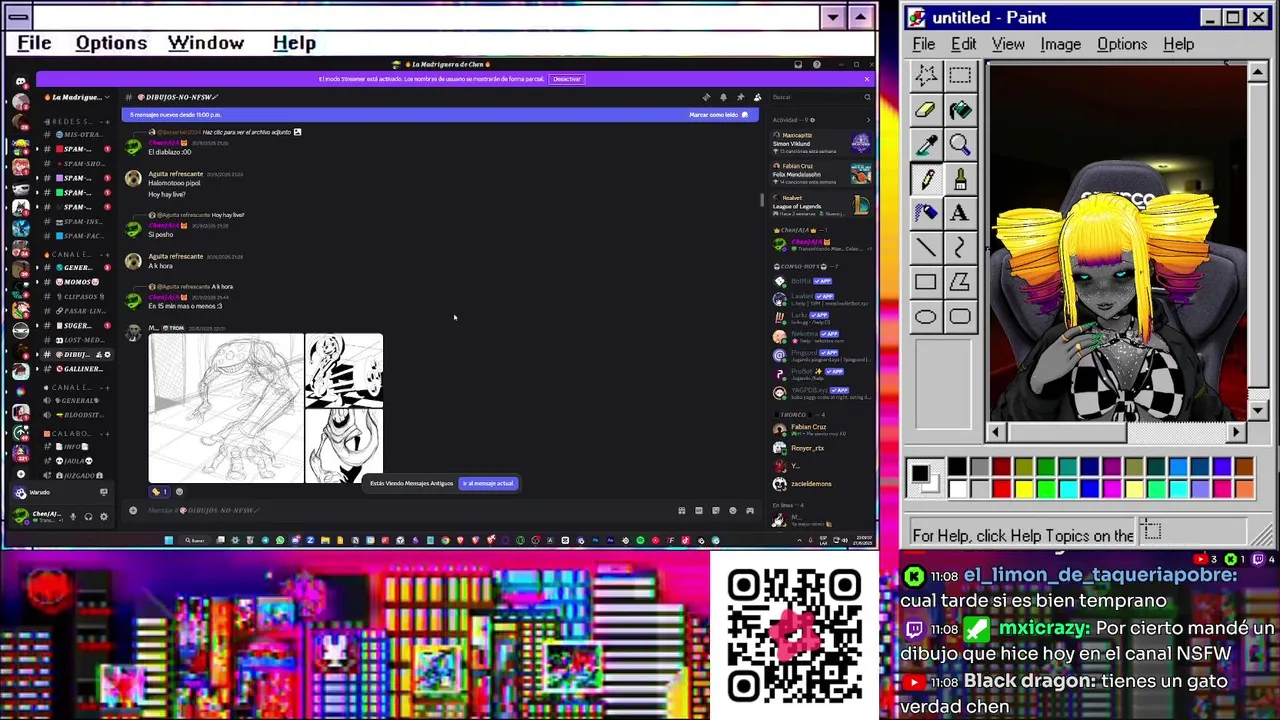Open the large sketch image thumbnail

[226, 408]
